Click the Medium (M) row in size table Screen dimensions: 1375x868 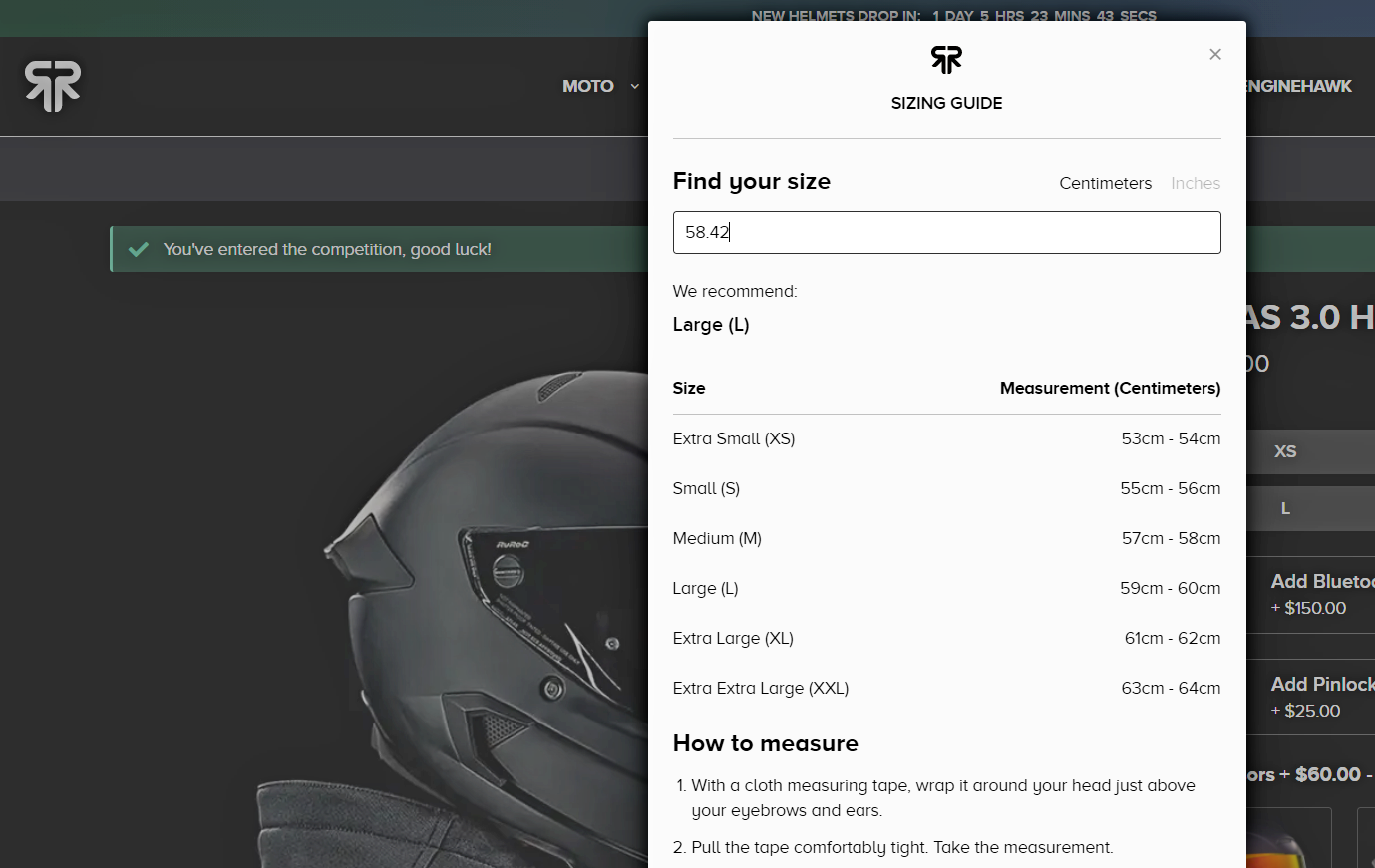pos(946,538)
